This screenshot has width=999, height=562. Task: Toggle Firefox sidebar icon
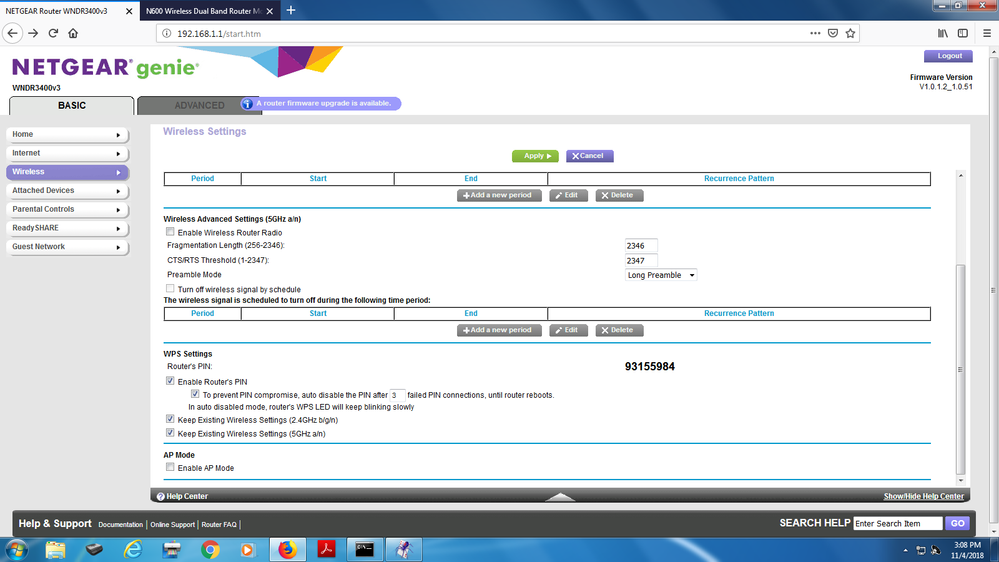coord(963,33)
